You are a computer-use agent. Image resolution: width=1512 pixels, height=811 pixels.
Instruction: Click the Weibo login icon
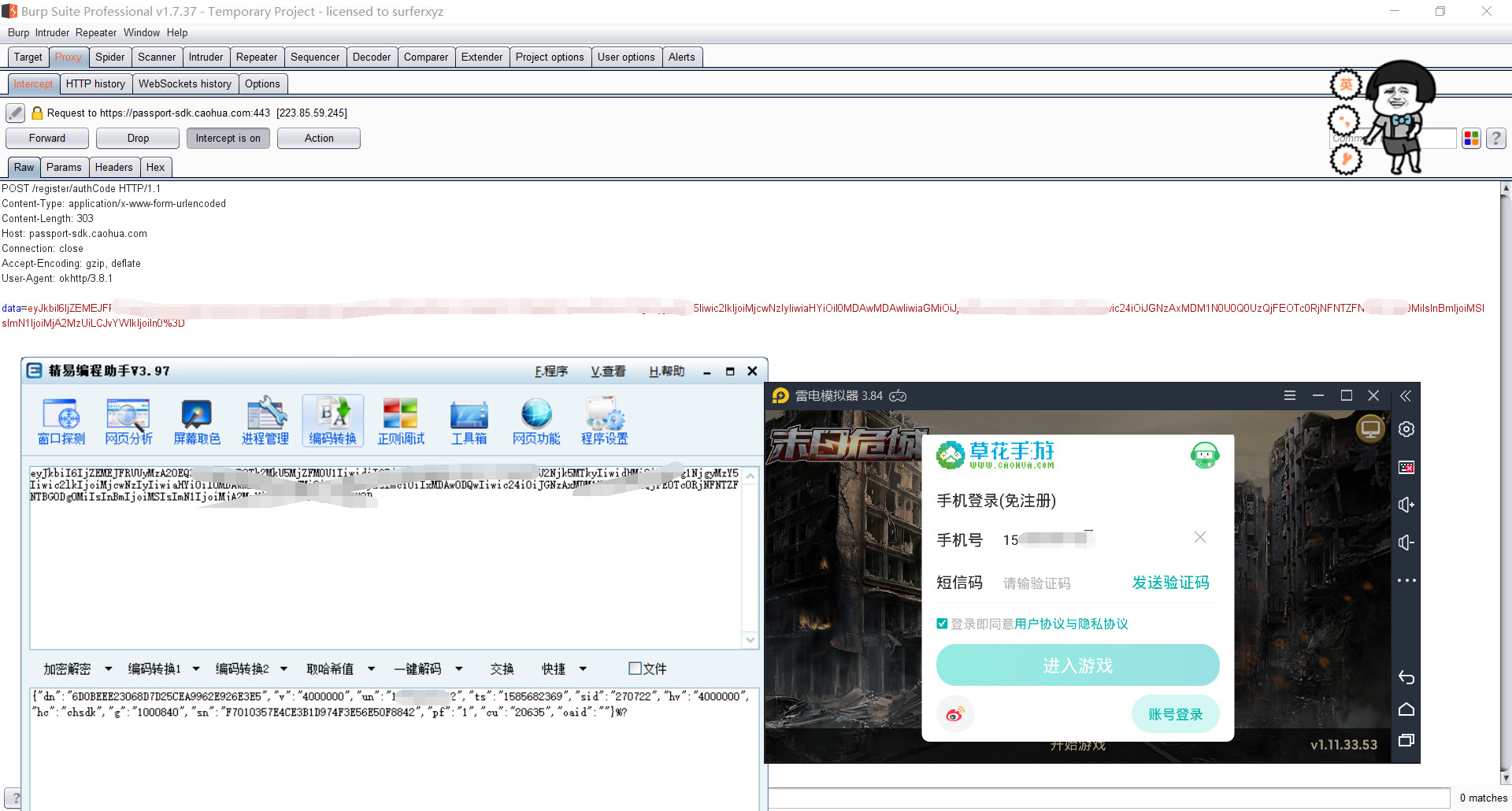955,714
